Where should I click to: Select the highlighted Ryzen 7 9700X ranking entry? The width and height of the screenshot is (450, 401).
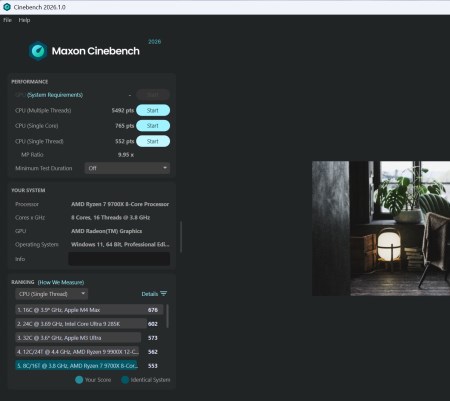tap(76, 365)
